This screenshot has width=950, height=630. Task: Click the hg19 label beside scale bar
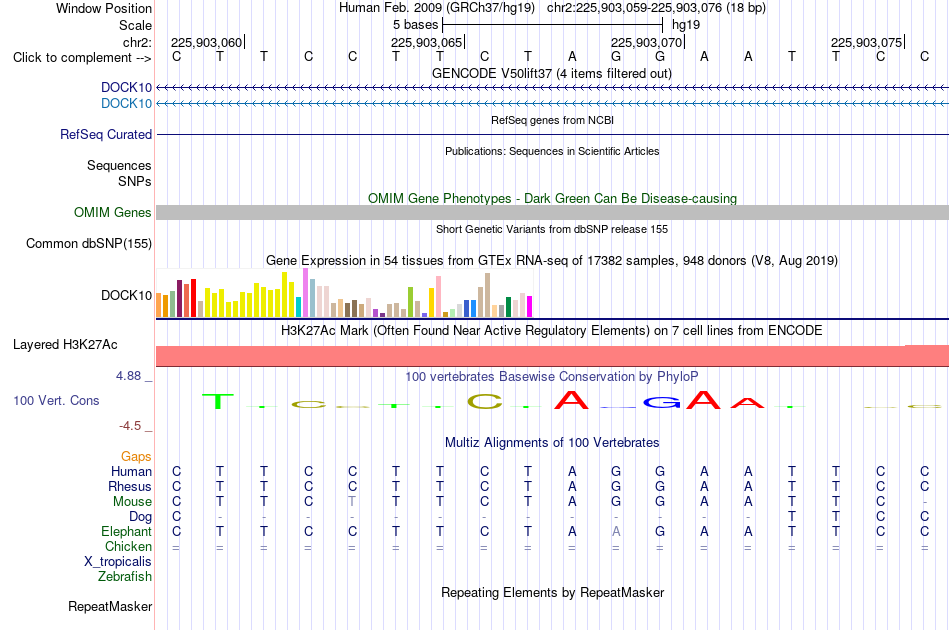pos(686,25)
